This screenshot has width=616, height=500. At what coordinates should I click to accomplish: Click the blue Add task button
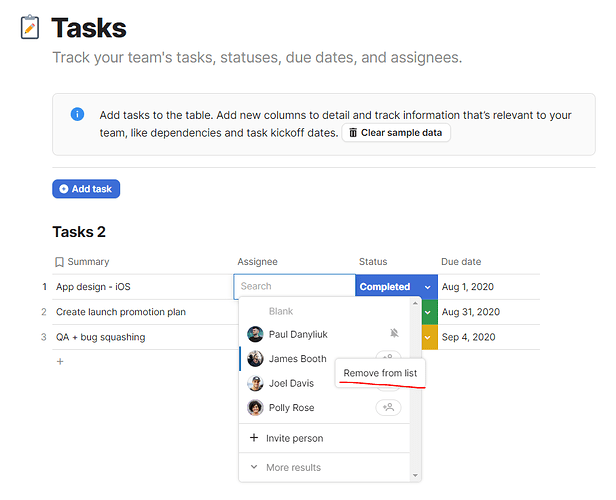click(86, 189)
